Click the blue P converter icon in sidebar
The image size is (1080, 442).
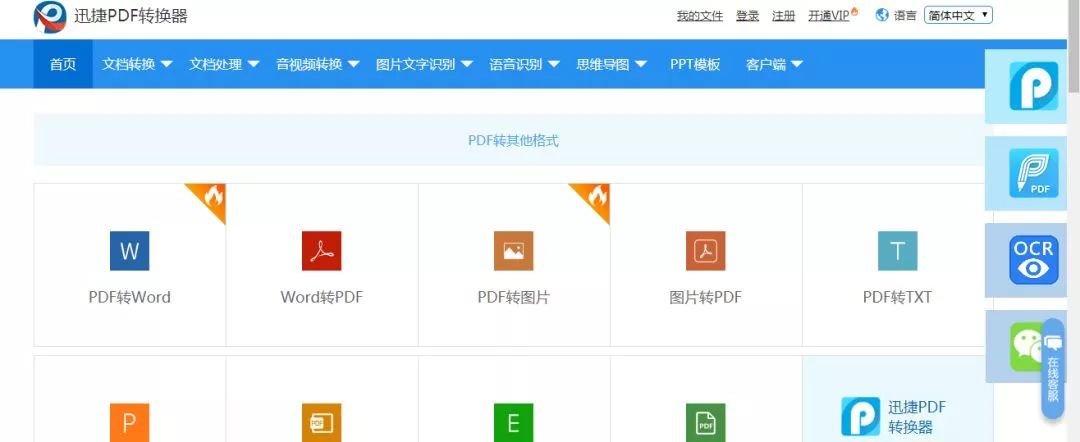(1034, 86)
